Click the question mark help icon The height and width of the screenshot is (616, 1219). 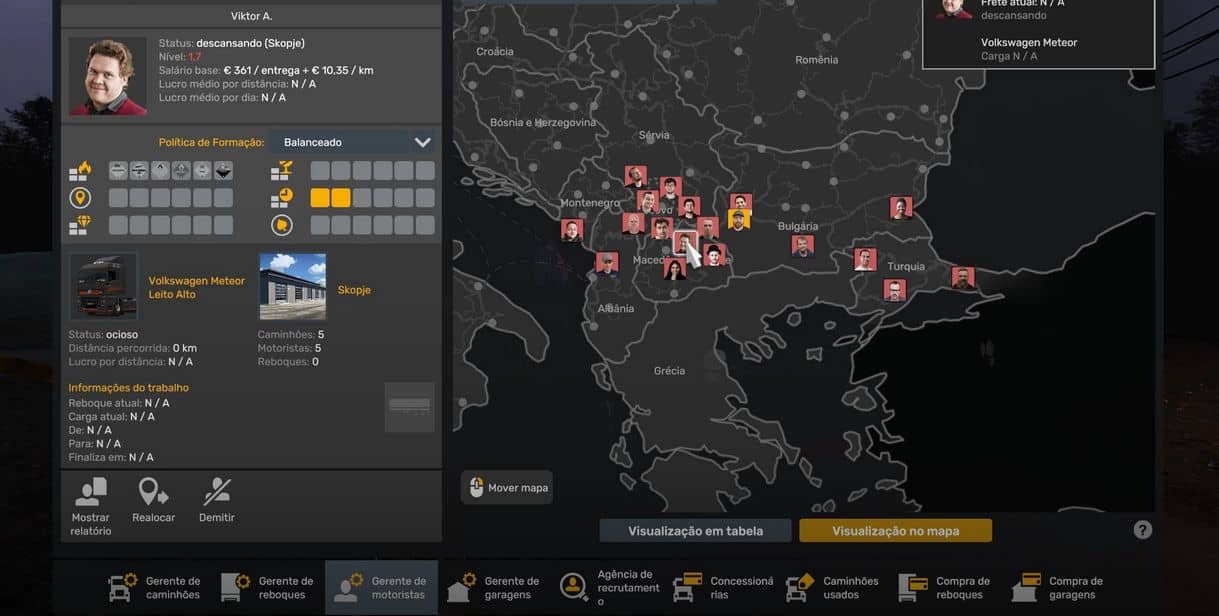tap(1143, 530)
